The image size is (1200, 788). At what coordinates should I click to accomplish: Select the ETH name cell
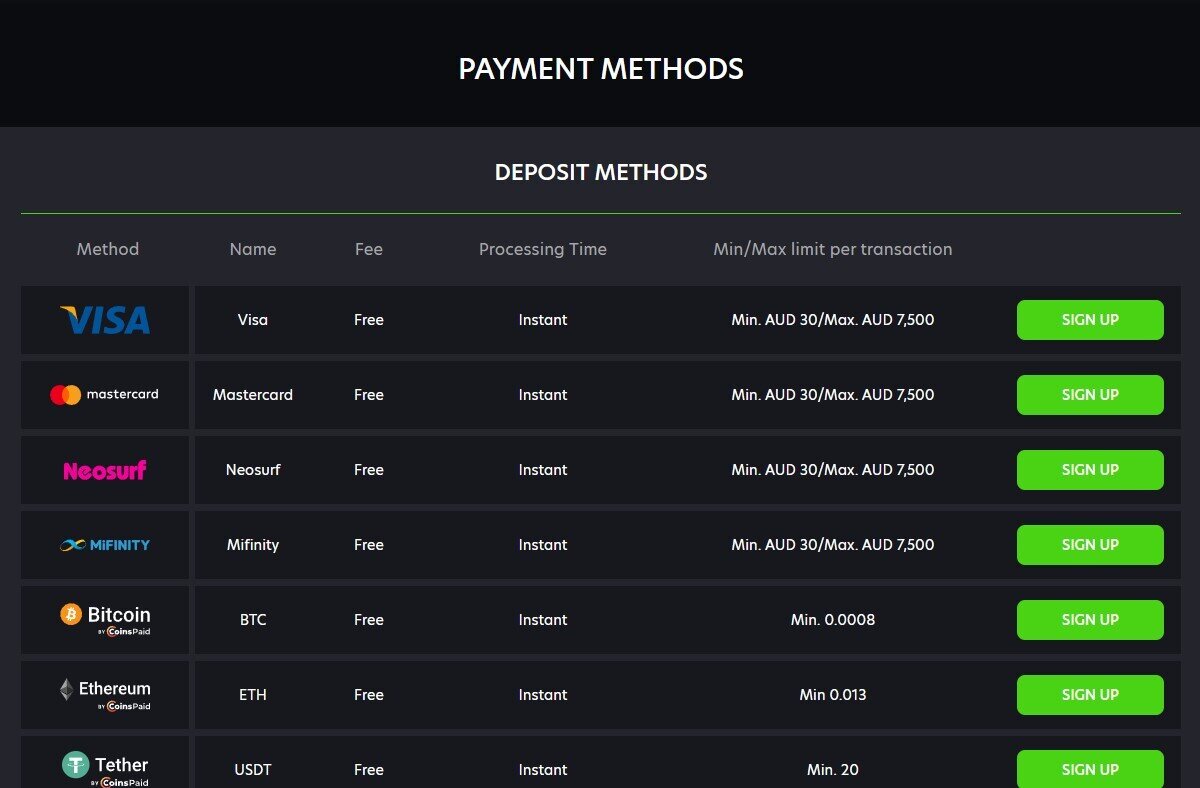(253, 695)
